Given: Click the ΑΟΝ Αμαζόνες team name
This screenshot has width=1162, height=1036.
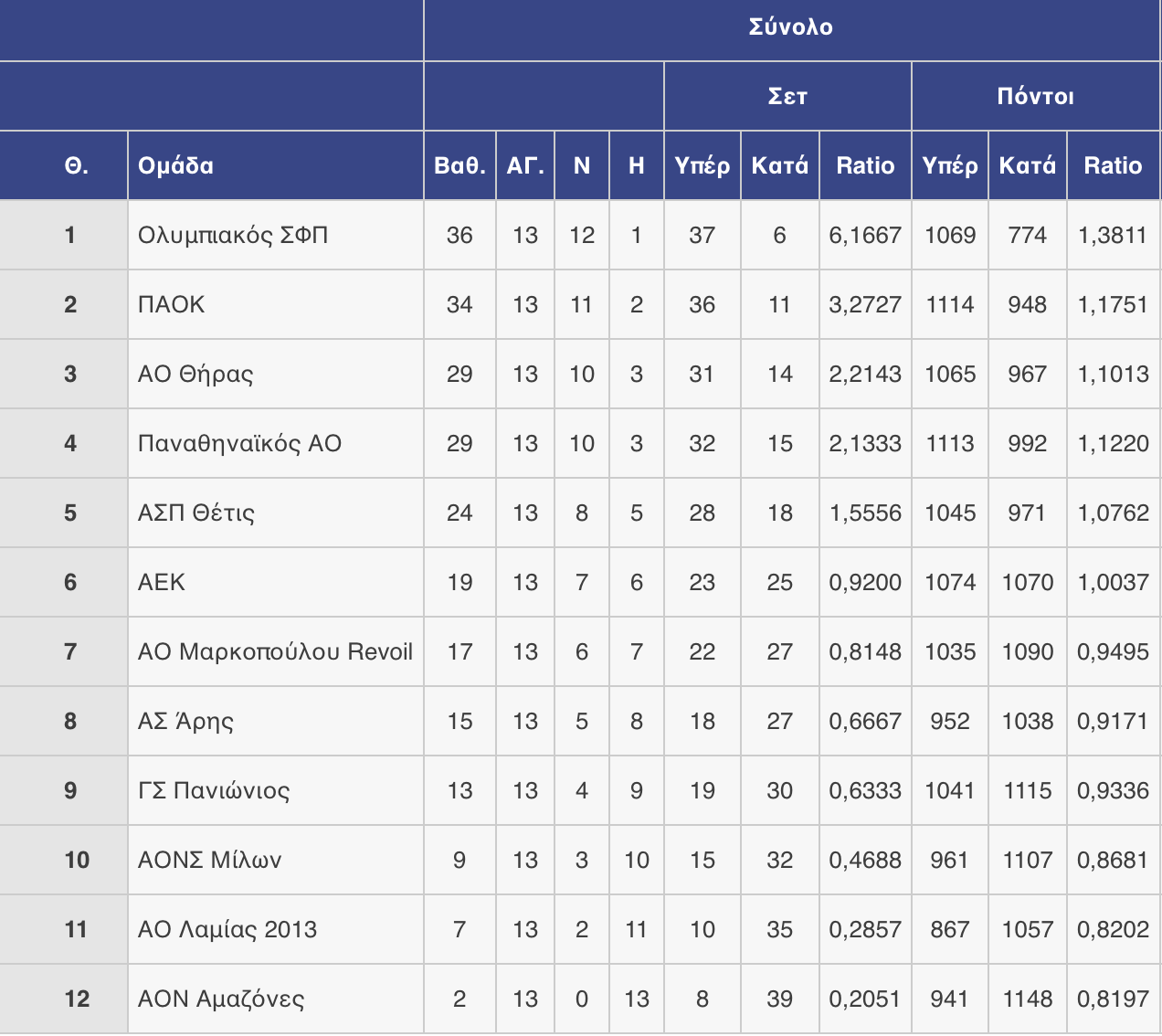Looking at the screenshot, I should (x=221, y=999).
